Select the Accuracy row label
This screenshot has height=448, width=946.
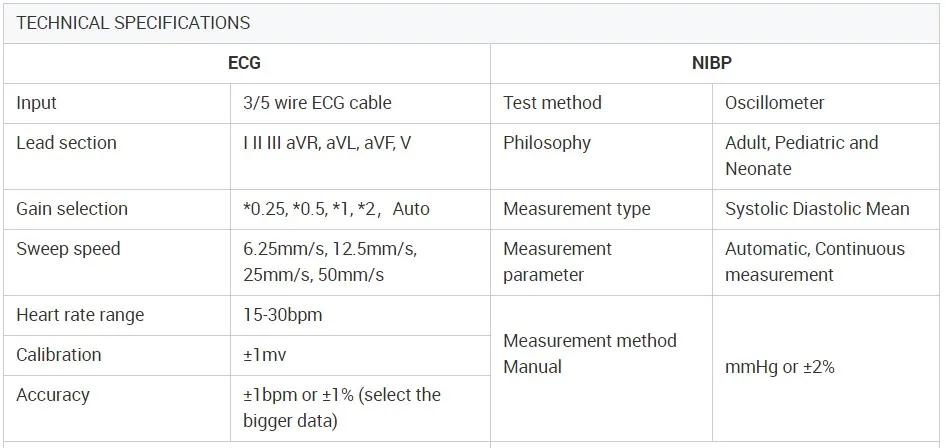(53, 395)
